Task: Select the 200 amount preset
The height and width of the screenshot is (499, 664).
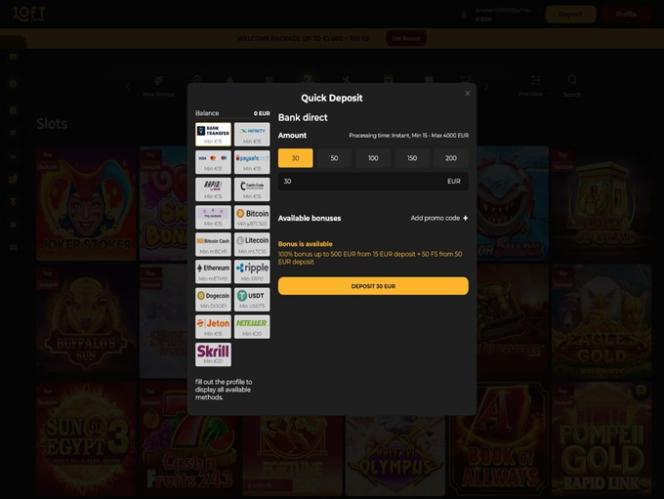Action: click(x=451, y=158)
